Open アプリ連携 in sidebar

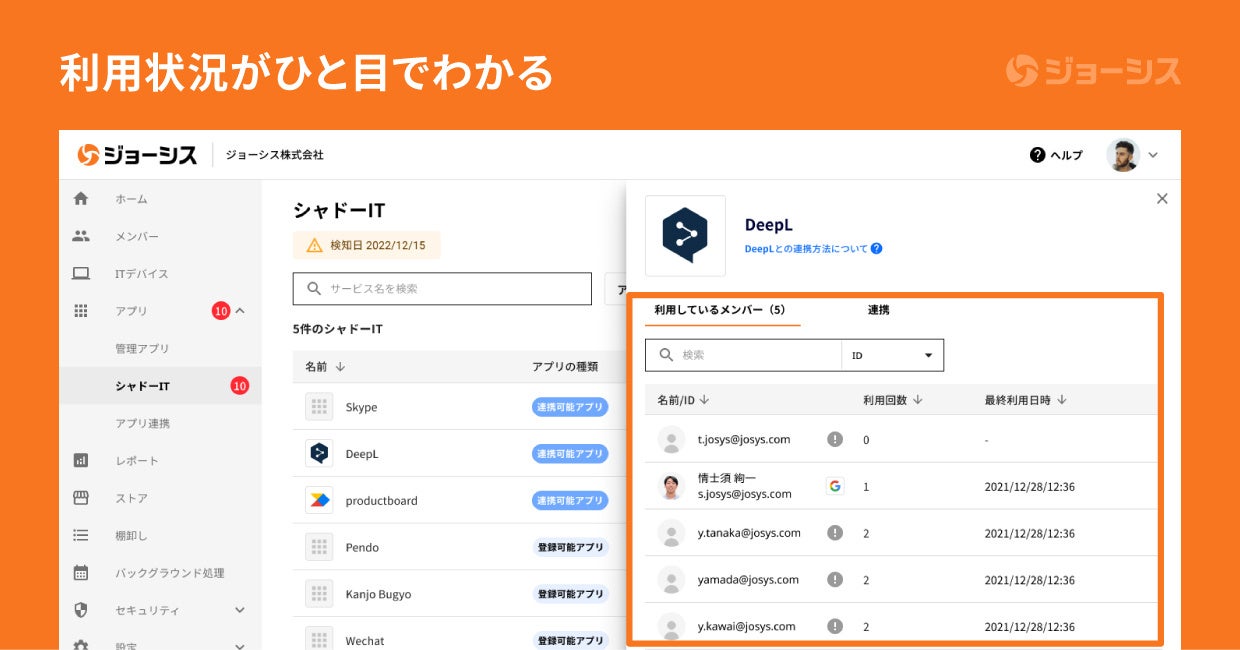point(142,423)
